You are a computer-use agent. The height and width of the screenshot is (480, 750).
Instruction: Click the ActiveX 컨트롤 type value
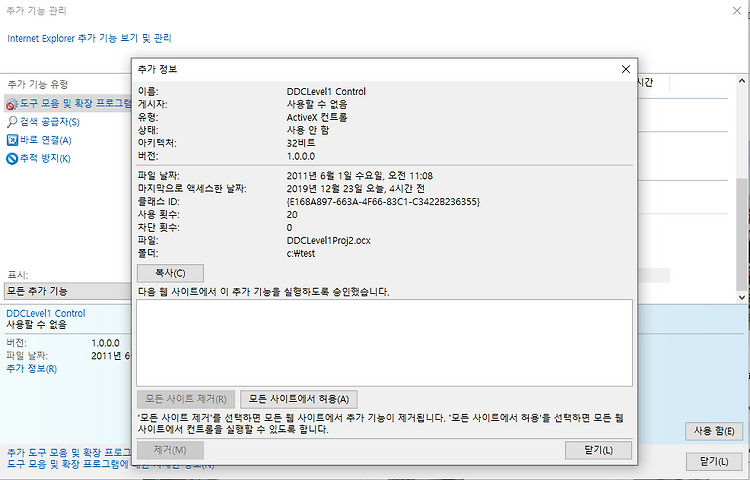tap(317, 117)
